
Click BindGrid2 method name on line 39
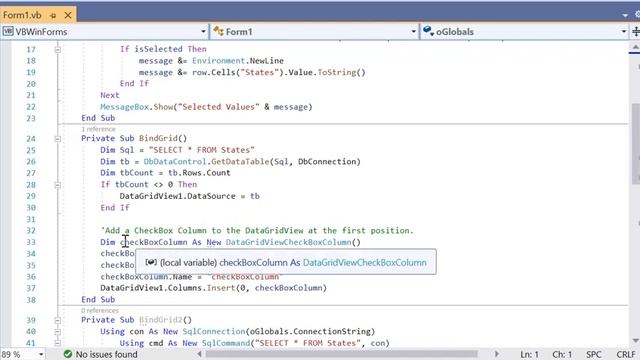pyautogui.click(x=160, y=320)
